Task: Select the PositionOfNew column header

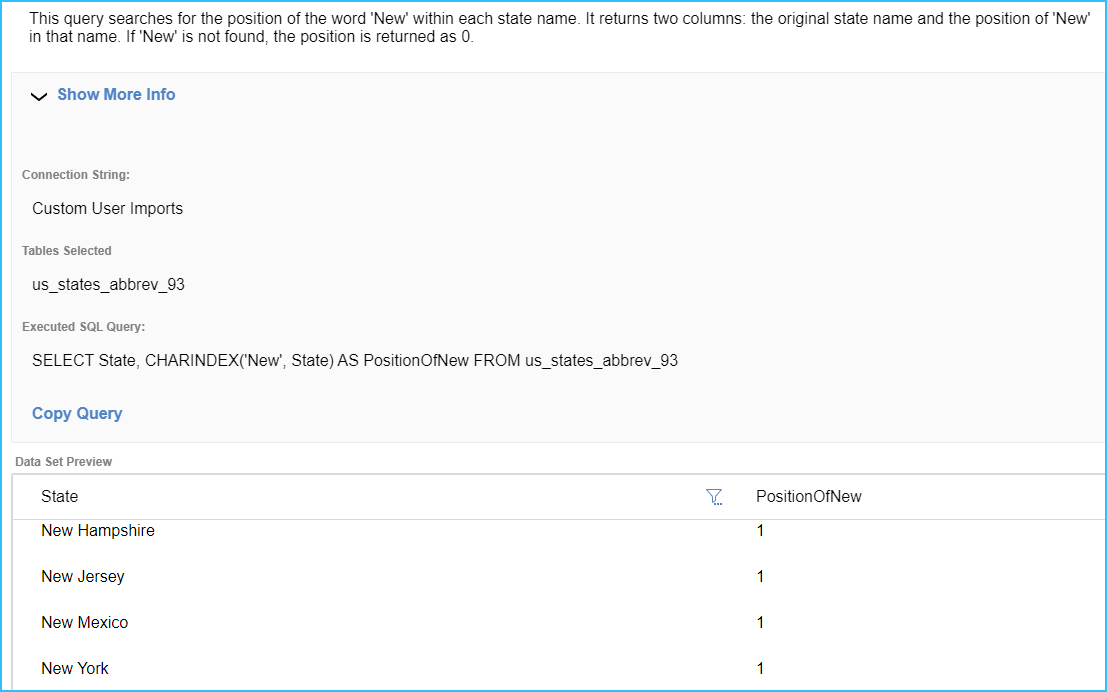Action: pos(808,497)
